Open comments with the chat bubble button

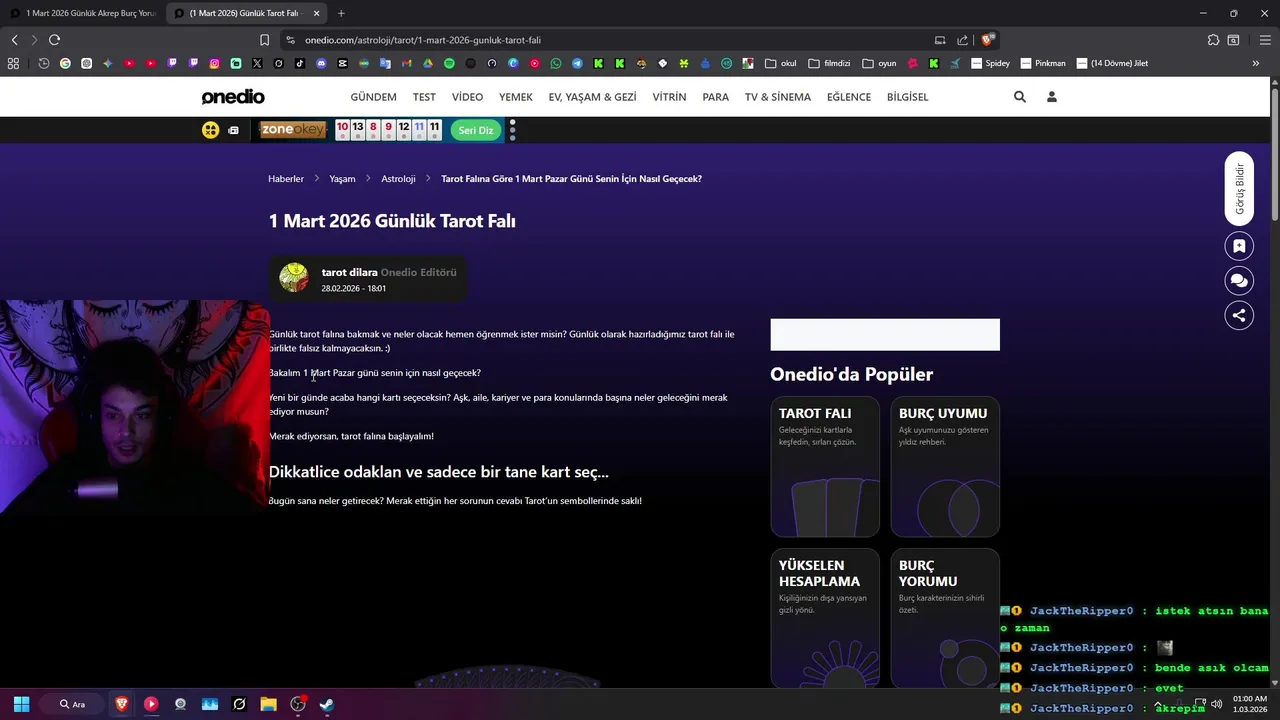tap(1239, 281)
